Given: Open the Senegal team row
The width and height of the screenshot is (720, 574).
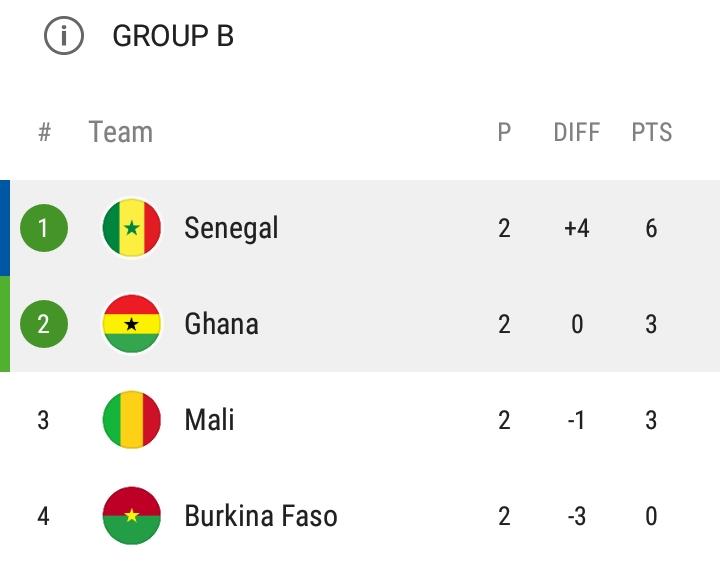Looking at the screenshot, I should click(360, 228).
